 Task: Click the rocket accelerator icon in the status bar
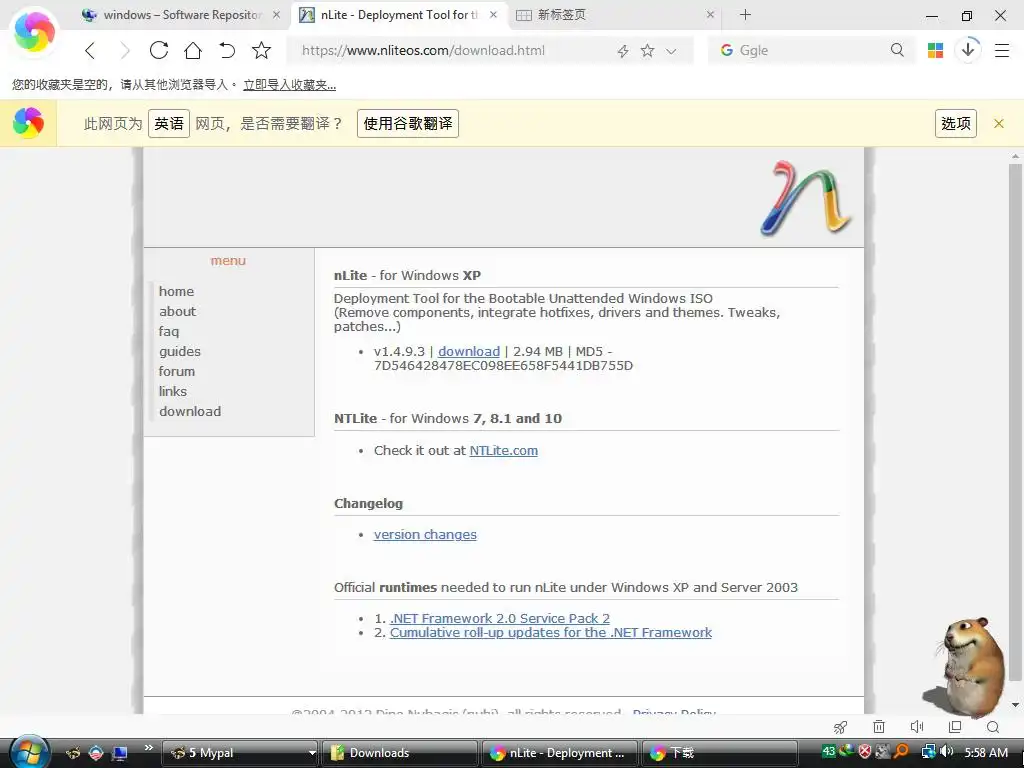840,727
